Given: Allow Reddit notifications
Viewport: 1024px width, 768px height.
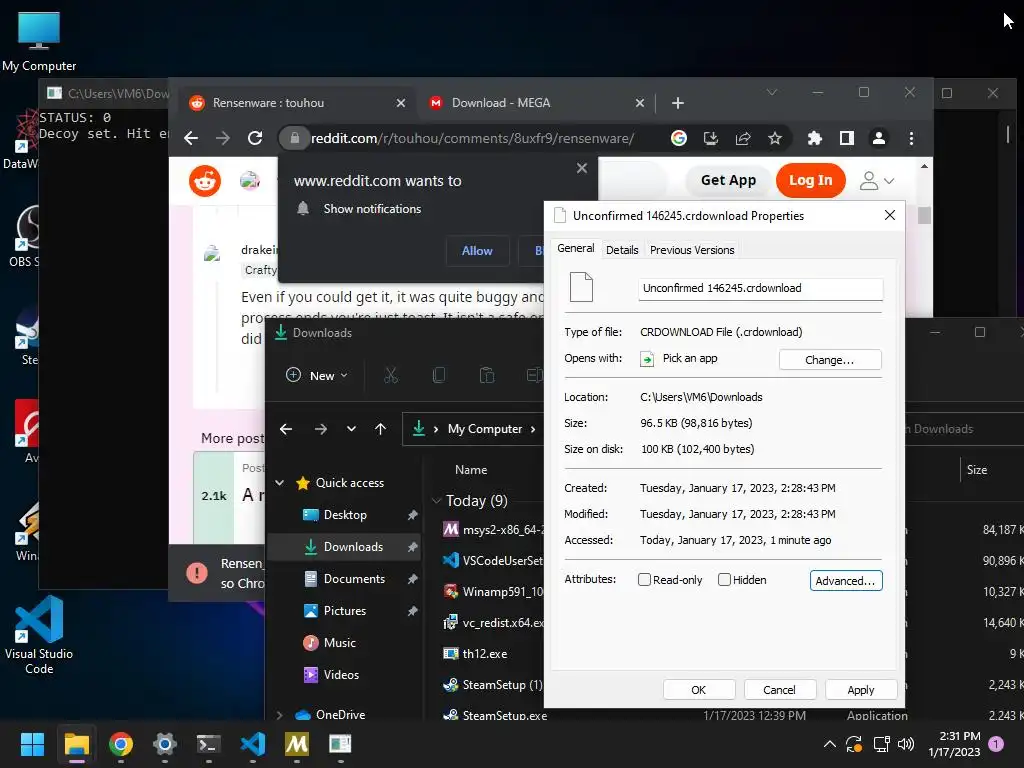Looking at the screenshot, I should [477, 251].
